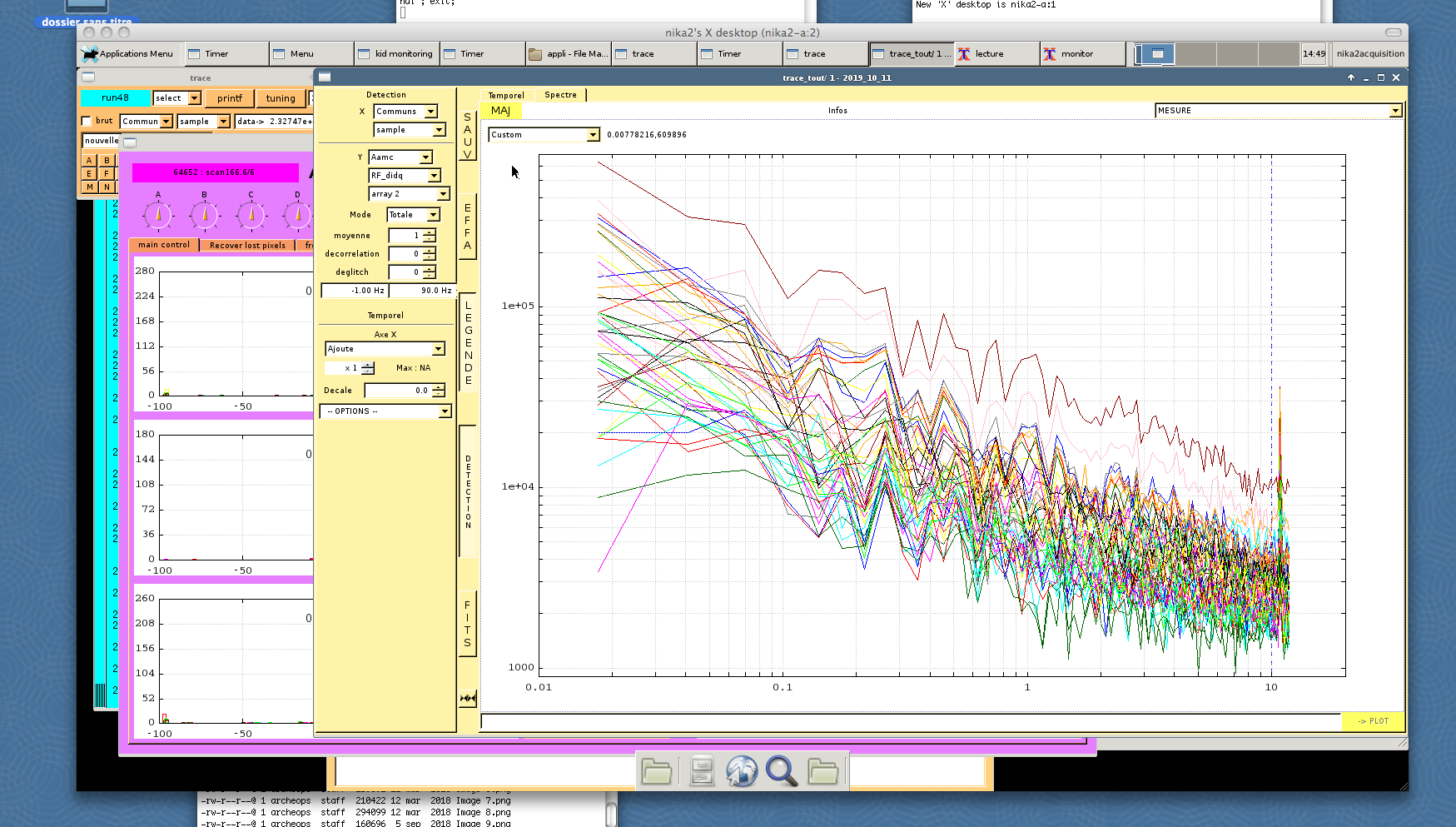Click the workspace switcher active desktop
Screen dimensions: 1456x827
pos(1155,54)
